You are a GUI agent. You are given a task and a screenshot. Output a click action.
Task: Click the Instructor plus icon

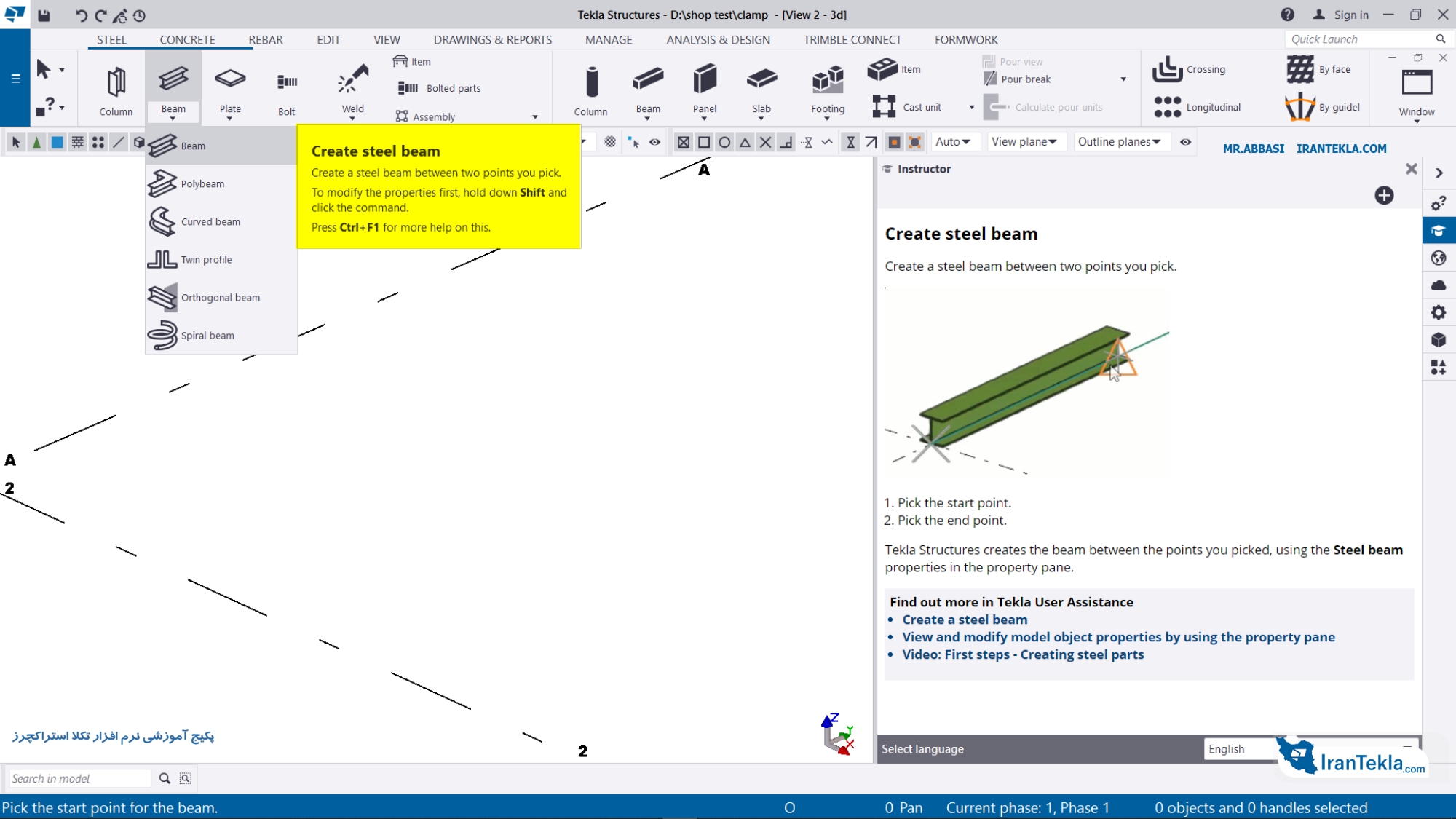pos(1384,195)
